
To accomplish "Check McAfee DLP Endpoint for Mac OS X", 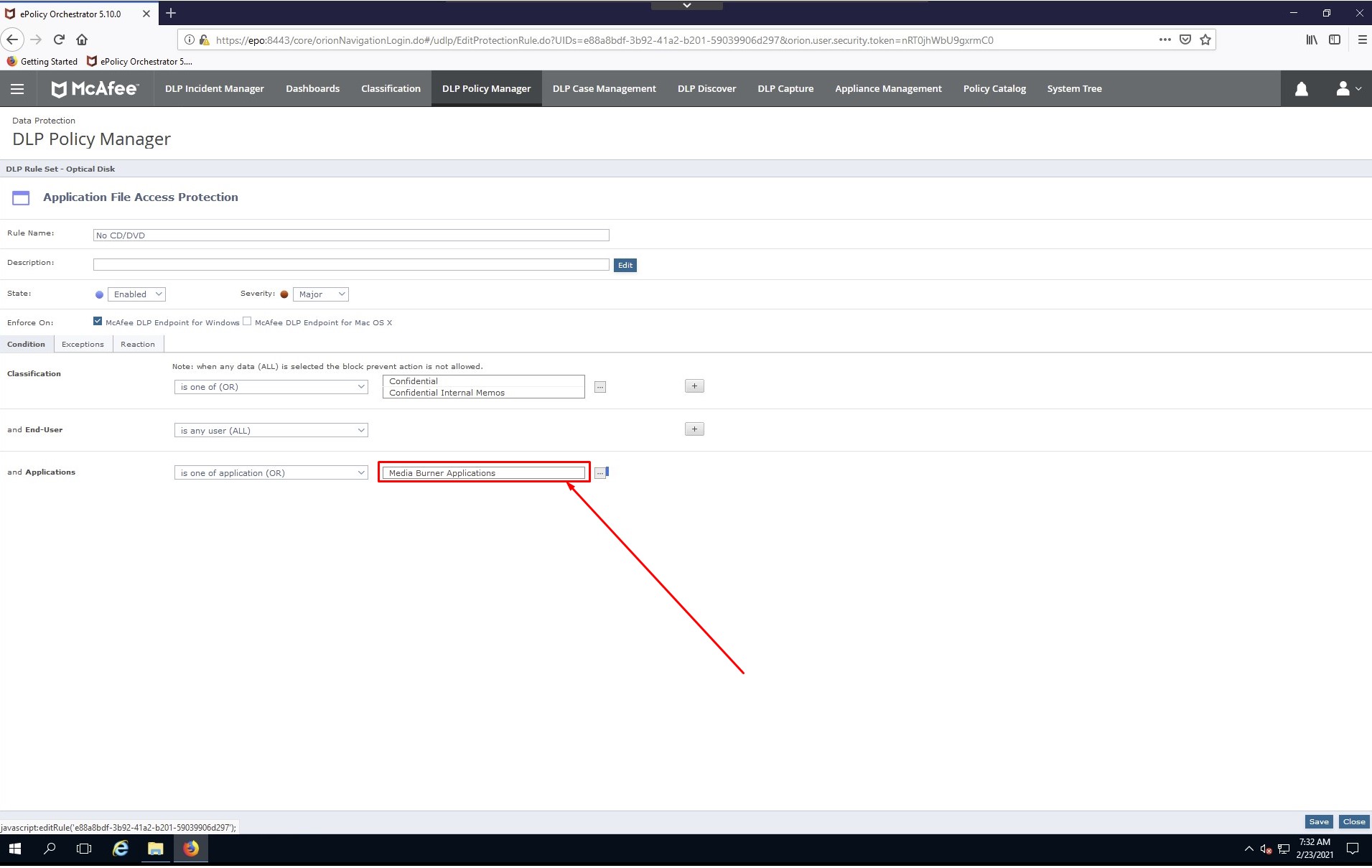I will (x=247, y=321).
